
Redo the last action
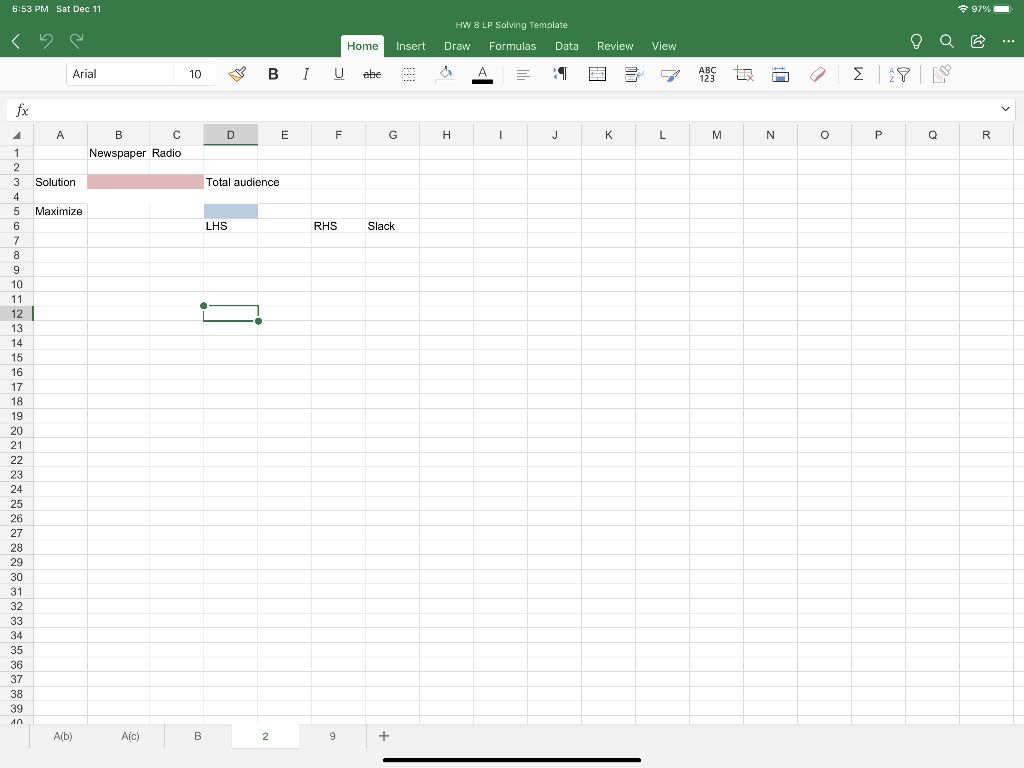coord(76,41)
